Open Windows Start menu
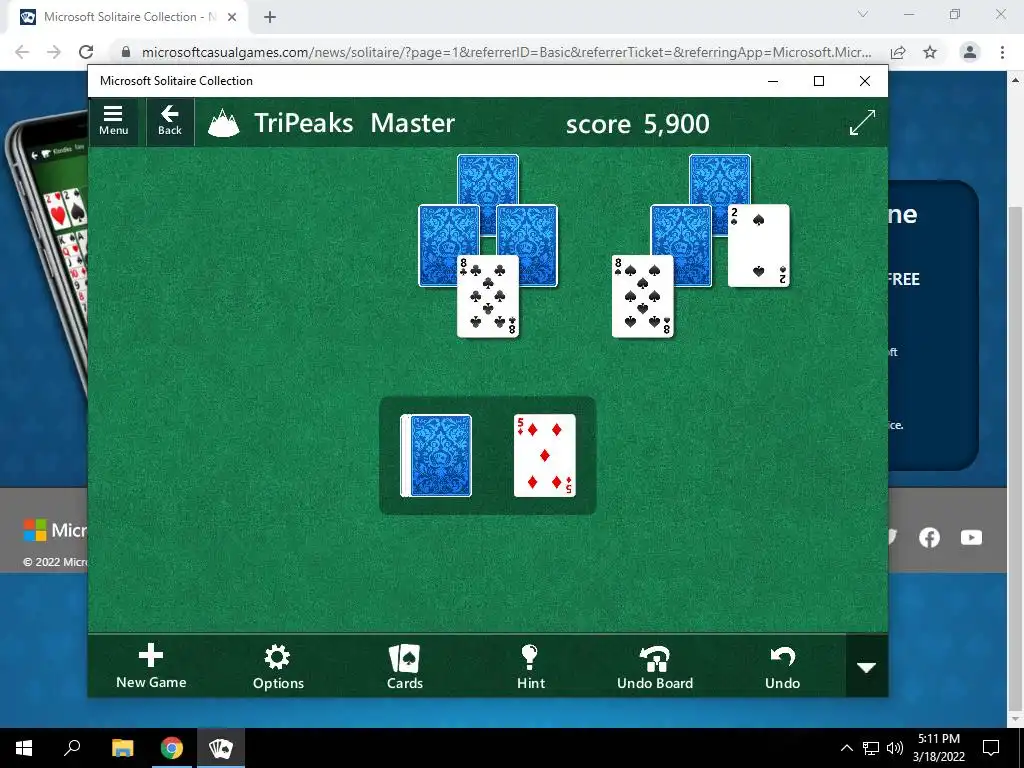 click(x=24, y=748)
